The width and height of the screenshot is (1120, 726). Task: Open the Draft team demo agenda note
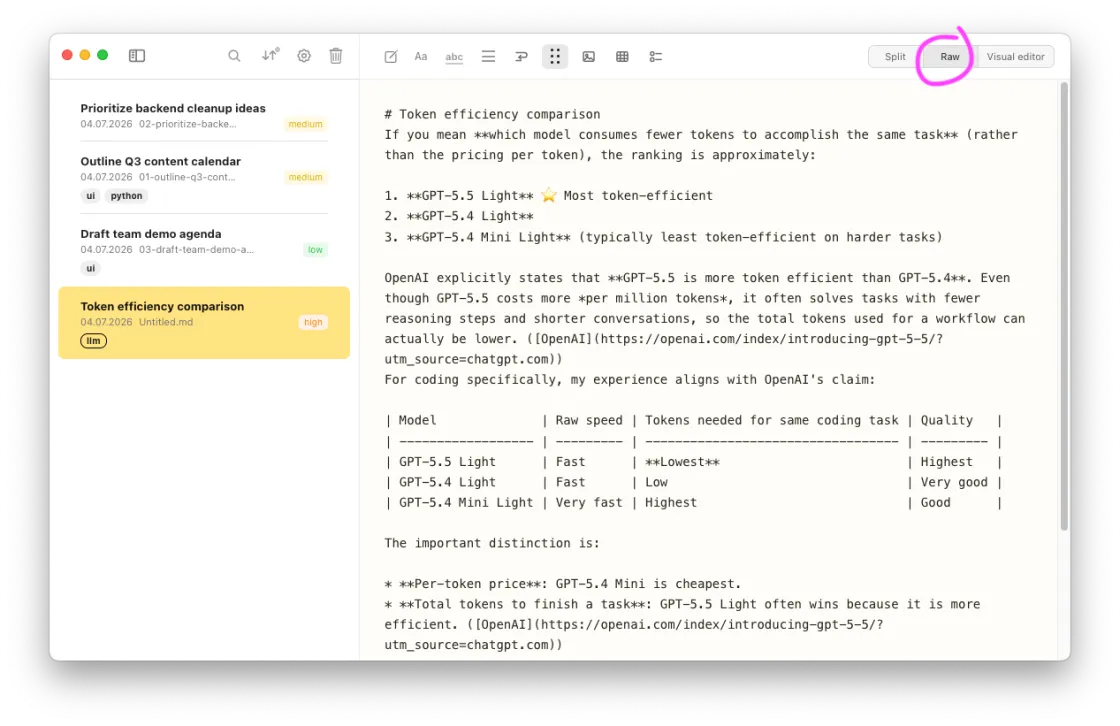pyautogui.click(x=204, y=249)
